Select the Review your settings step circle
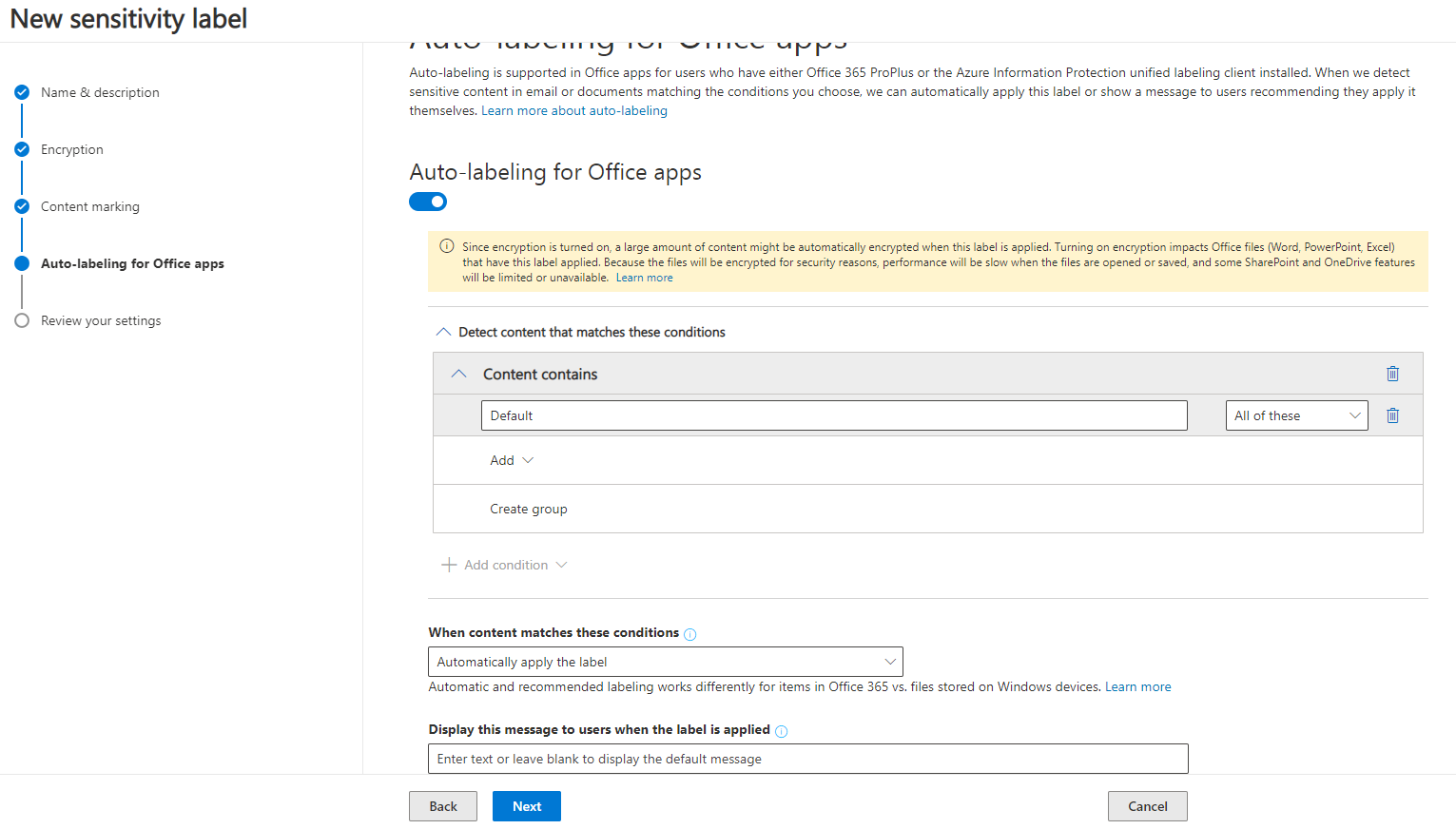 click(x=22, y=320)
